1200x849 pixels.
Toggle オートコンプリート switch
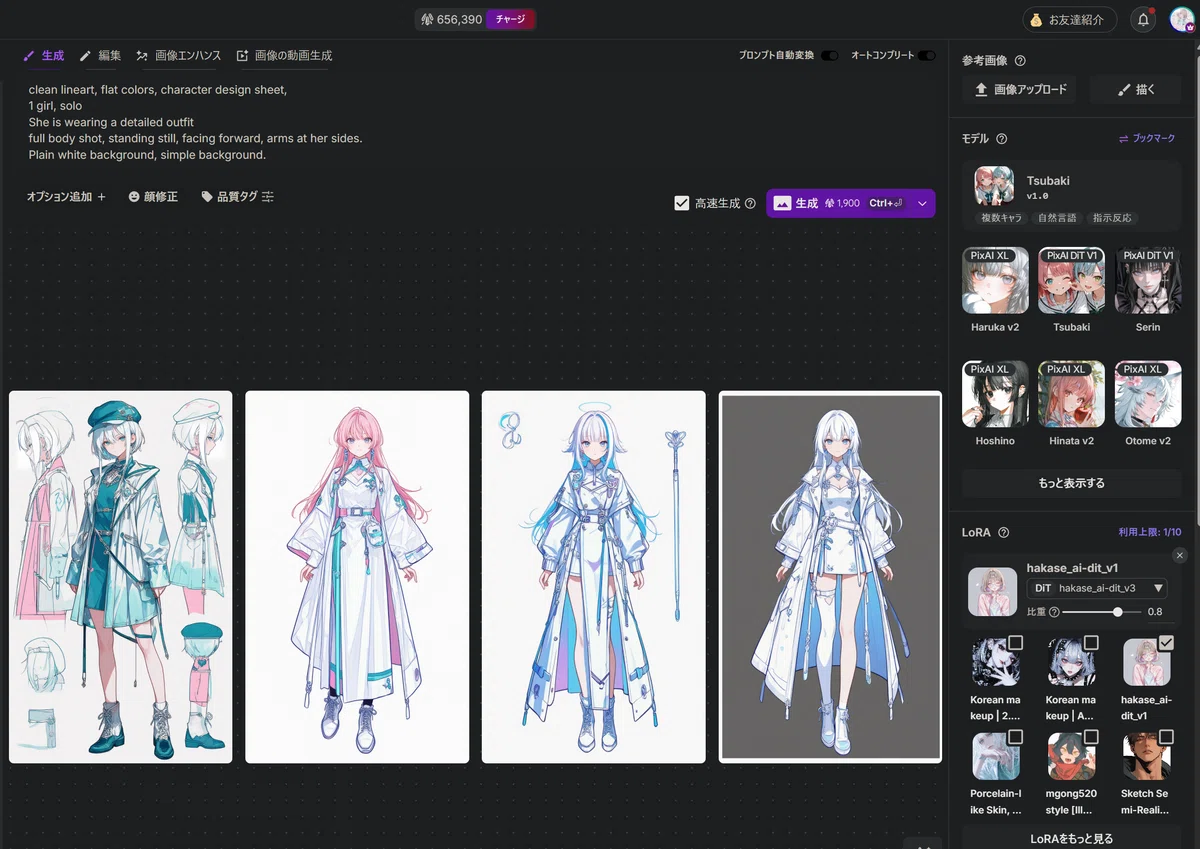click(926, 56)
